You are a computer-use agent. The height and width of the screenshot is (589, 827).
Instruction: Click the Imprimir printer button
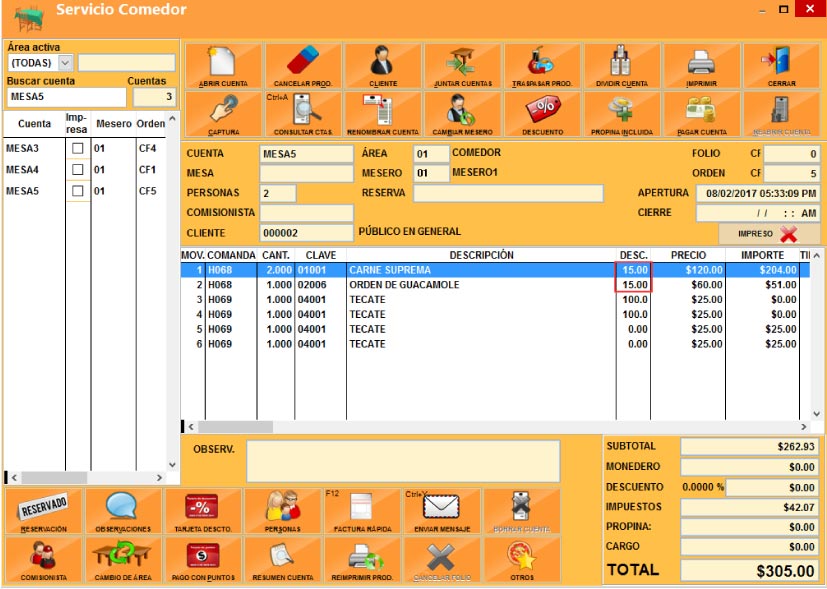(x=701, y=65)
